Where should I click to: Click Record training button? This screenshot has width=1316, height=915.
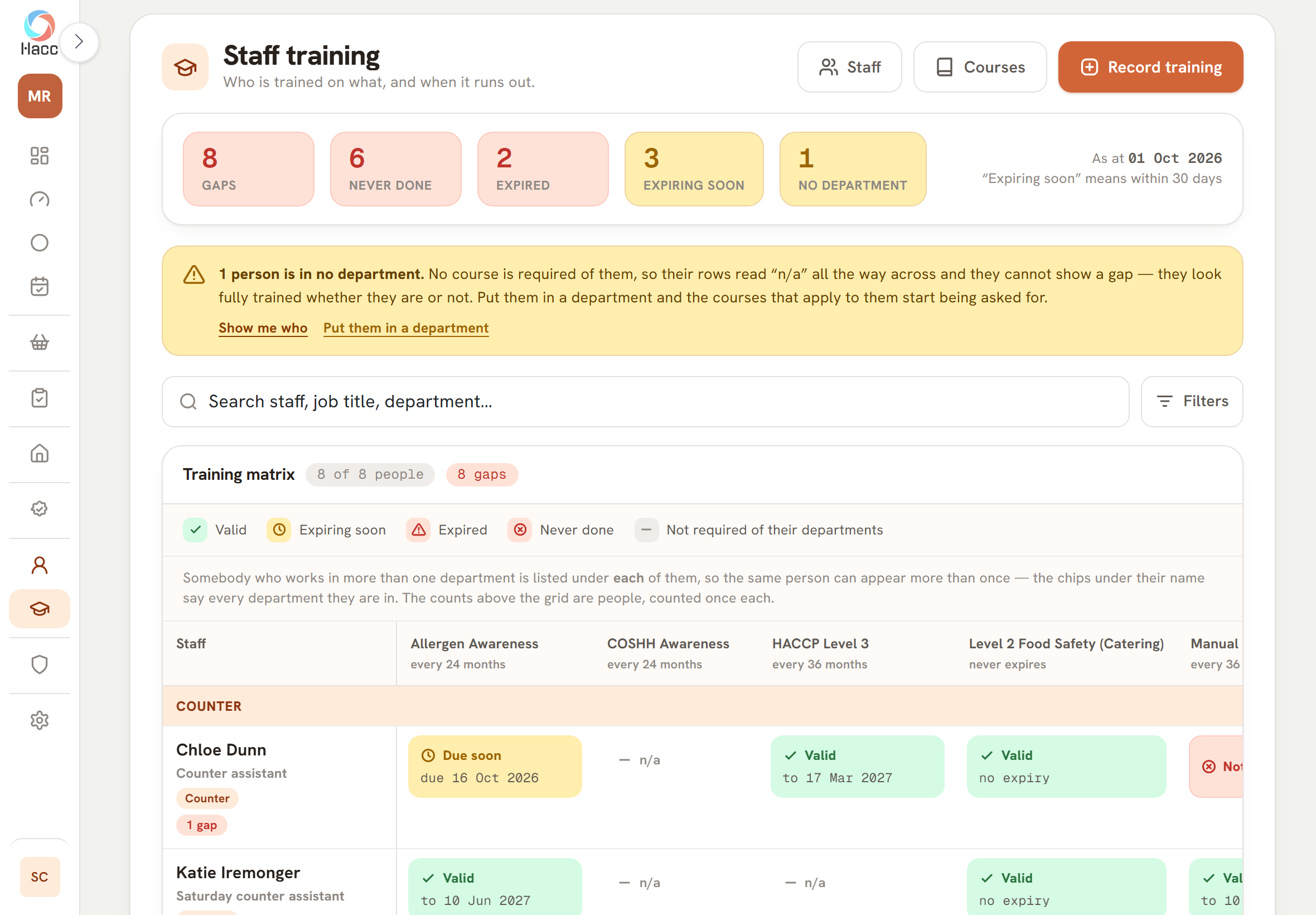(x=1150, y=67)
